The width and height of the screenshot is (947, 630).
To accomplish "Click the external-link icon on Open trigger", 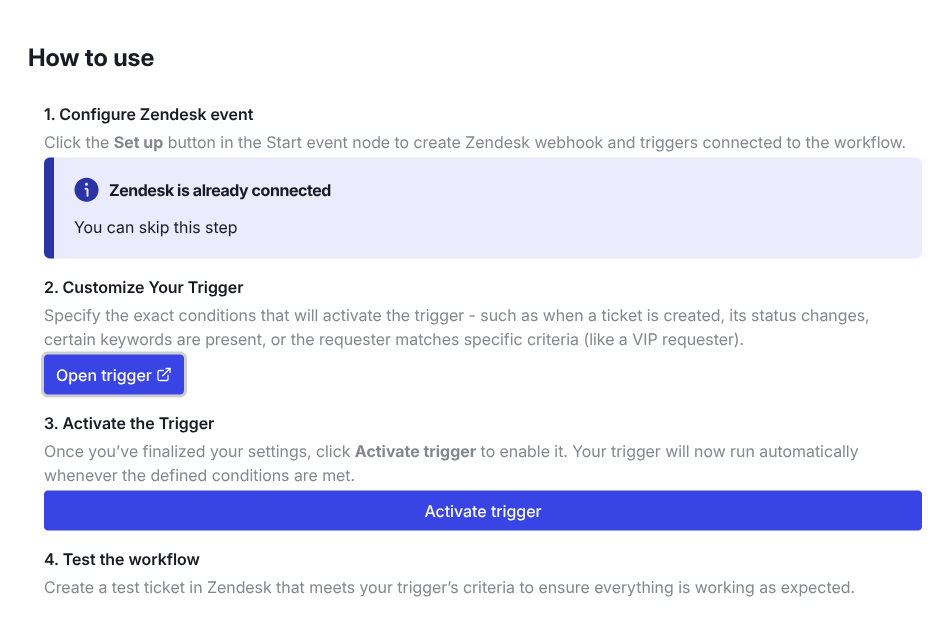I will point(163,375).
